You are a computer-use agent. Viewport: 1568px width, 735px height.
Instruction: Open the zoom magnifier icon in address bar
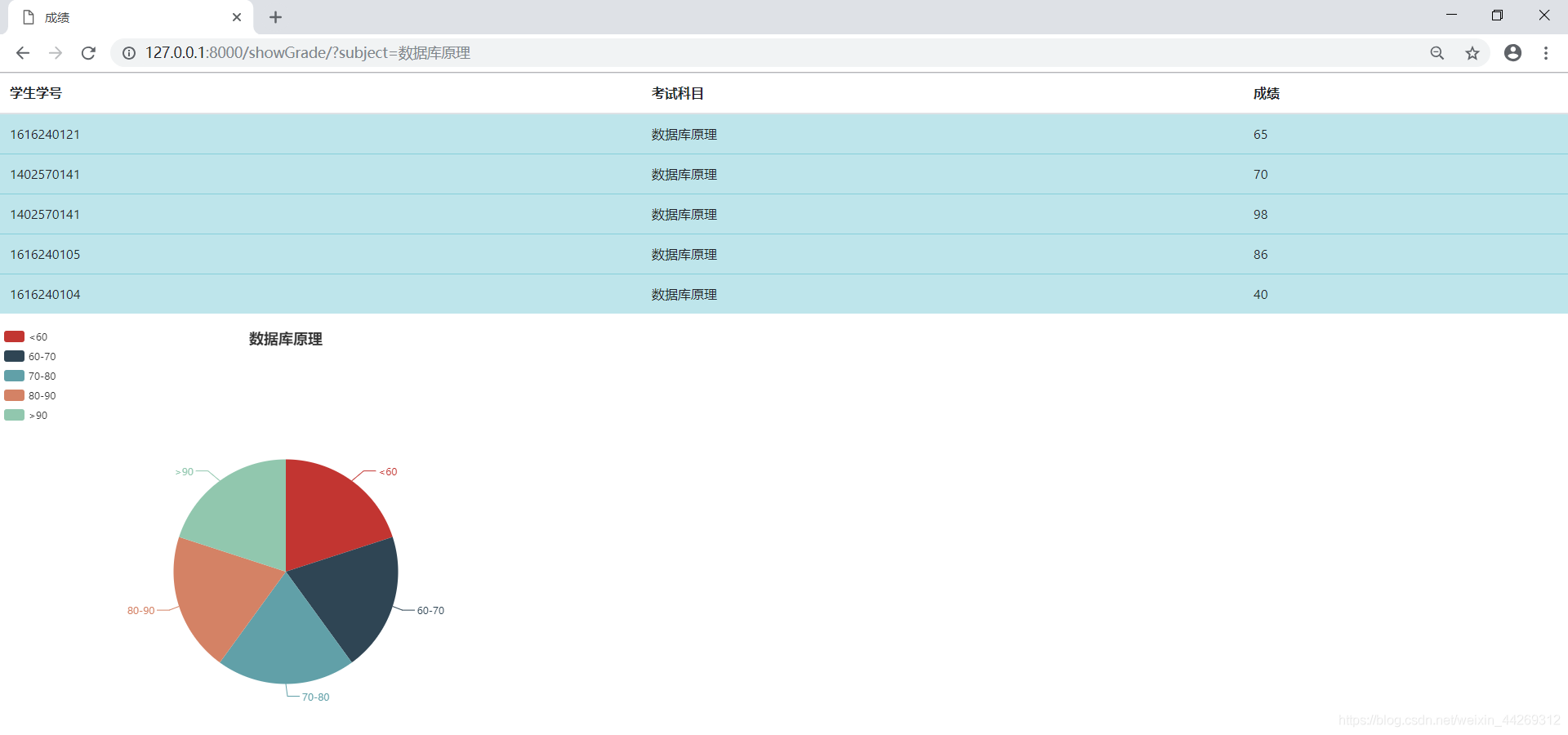click(1437, 53)
